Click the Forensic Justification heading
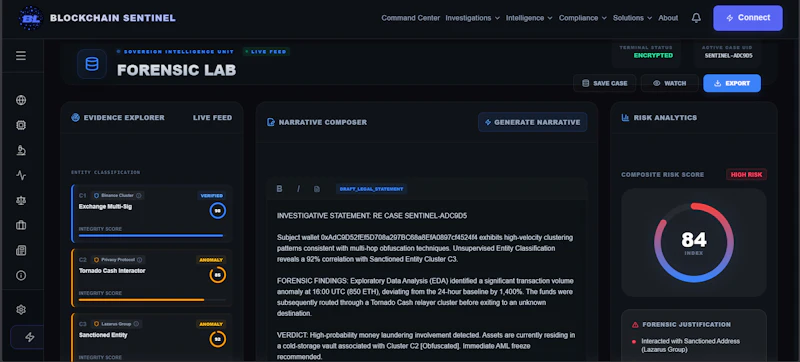The height and width of the screenshot is (362, 800). (x=686, y=324)
